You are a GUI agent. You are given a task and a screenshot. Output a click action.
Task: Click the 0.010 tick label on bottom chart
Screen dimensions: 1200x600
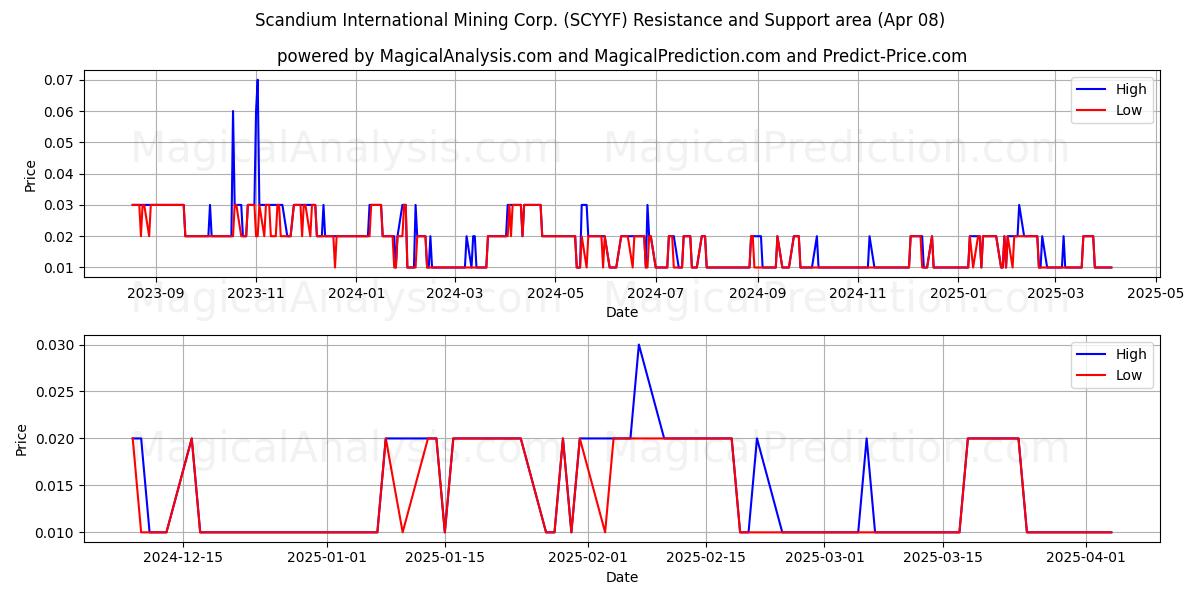coord(57,533)
